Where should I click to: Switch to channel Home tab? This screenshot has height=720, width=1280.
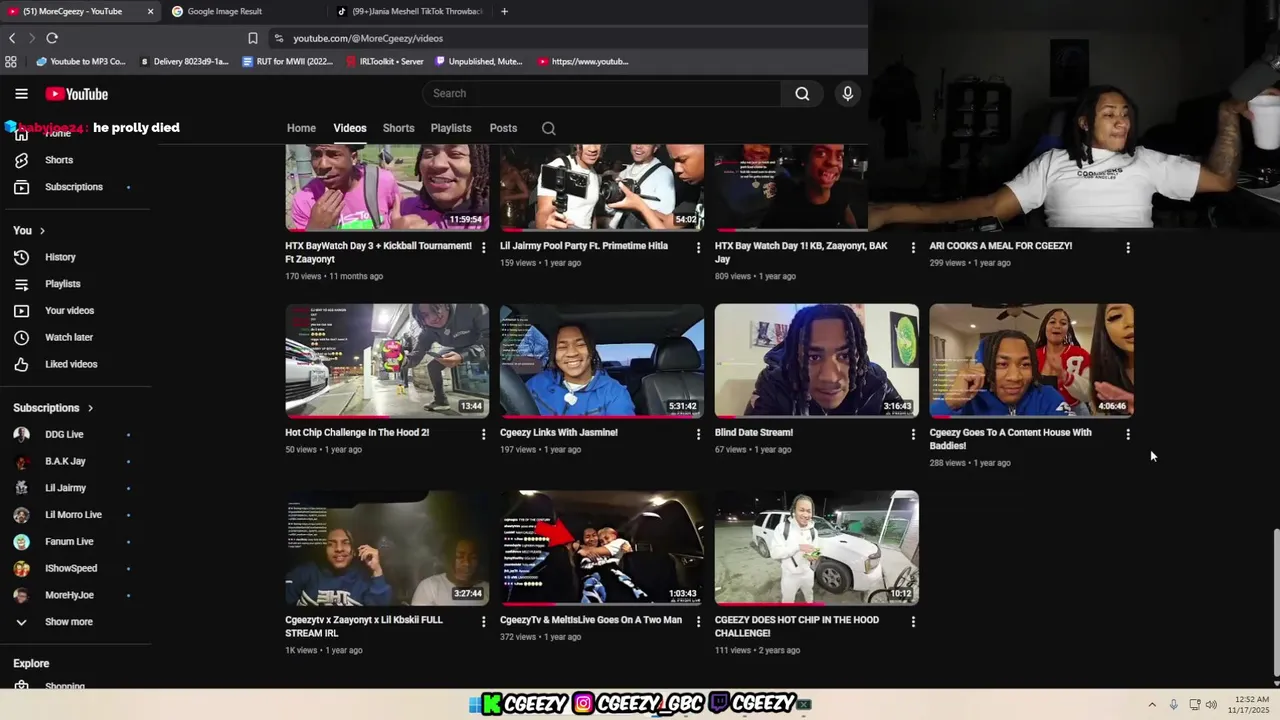click(x=301, y=128)
